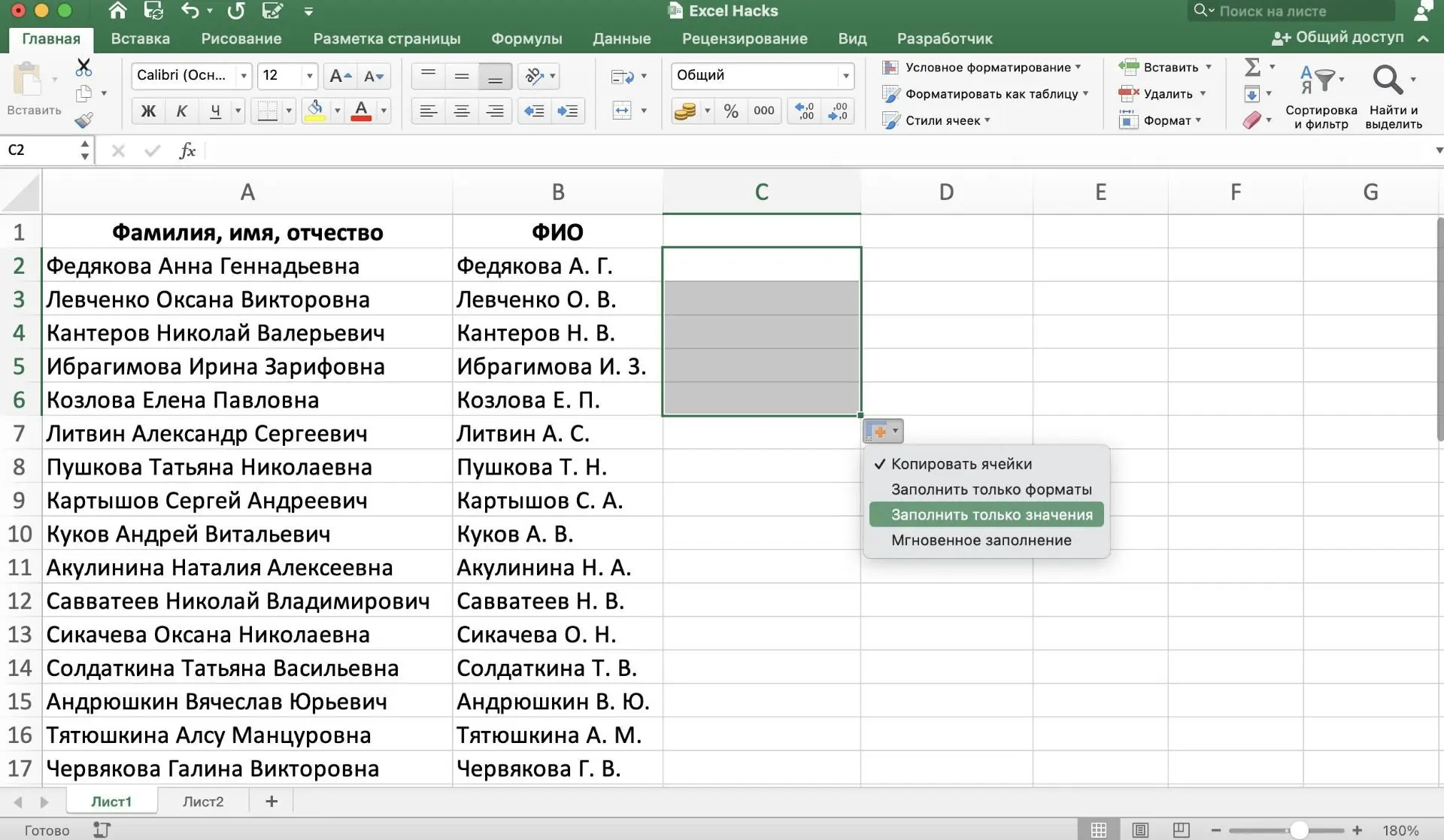The height and width of the screenshot is (840, 1444).
Task: Apply italic formatting with the К icon
Action: click(x=181, y=111)
